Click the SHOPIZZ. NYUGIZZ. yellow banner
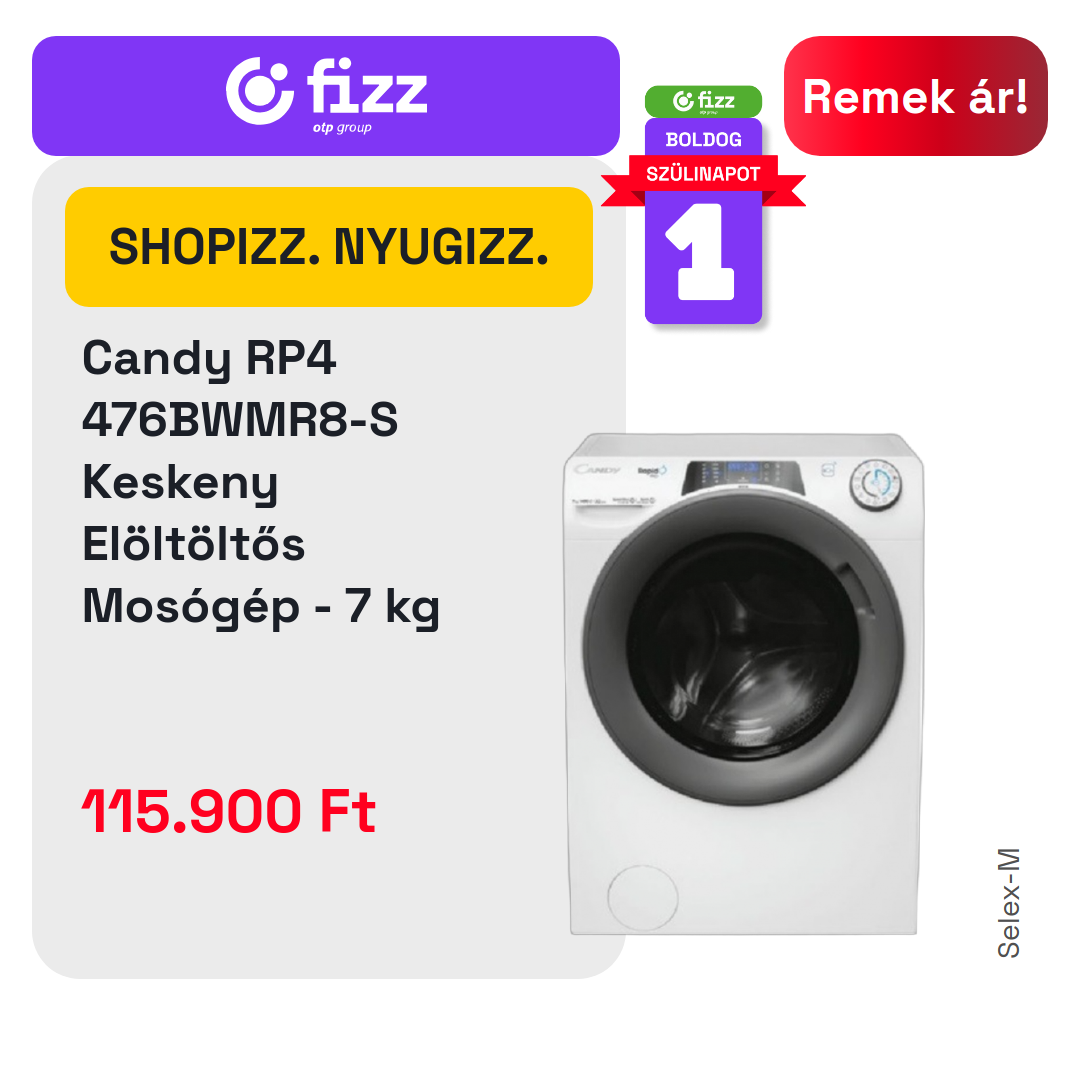 [329, 247]
